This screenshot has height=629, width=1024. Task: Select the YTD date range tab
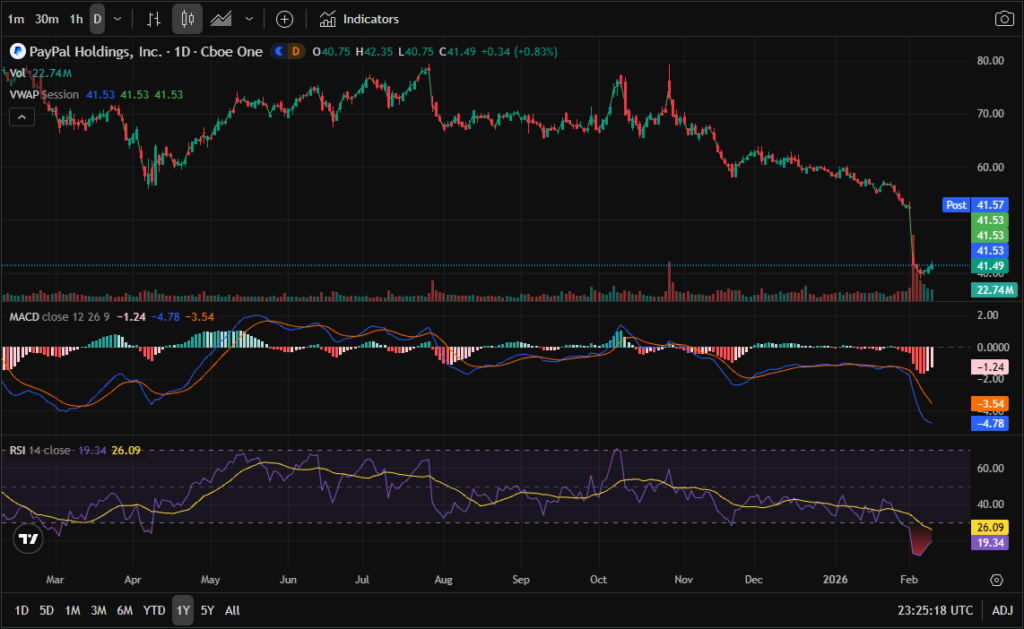pos(154,610)
